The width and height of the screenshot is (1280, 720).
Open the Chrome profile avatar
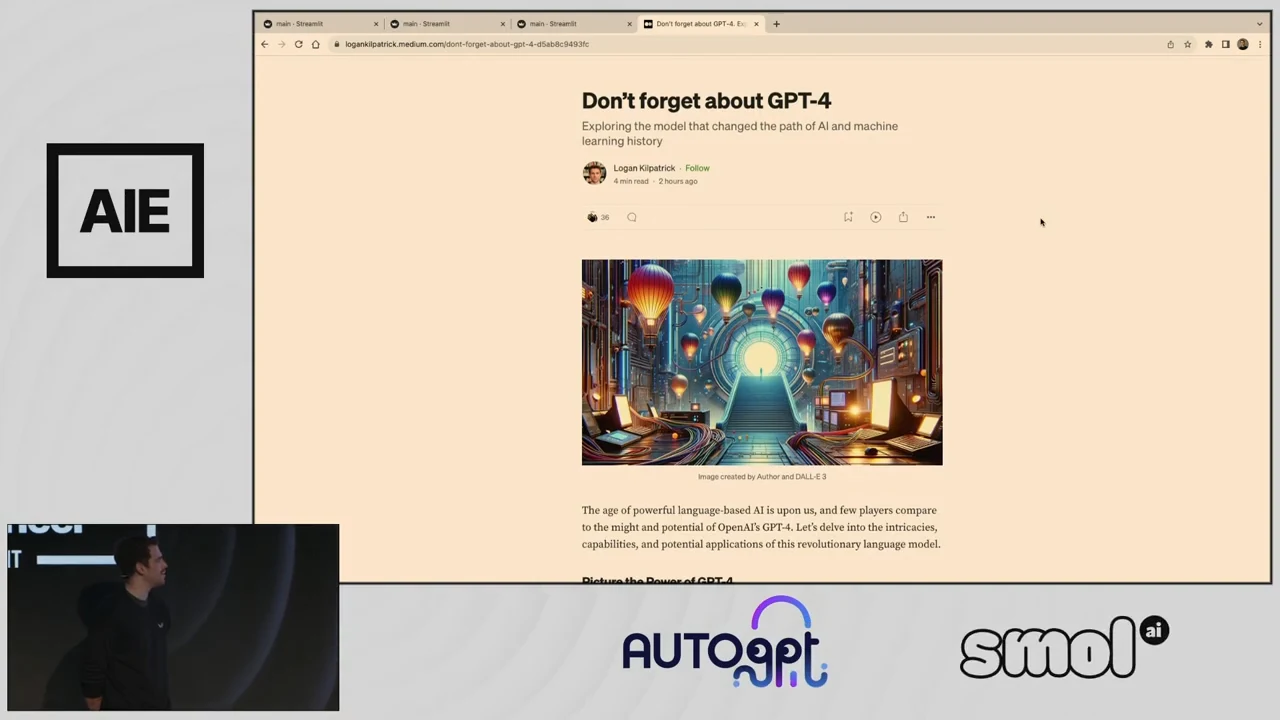[1243, 44]
